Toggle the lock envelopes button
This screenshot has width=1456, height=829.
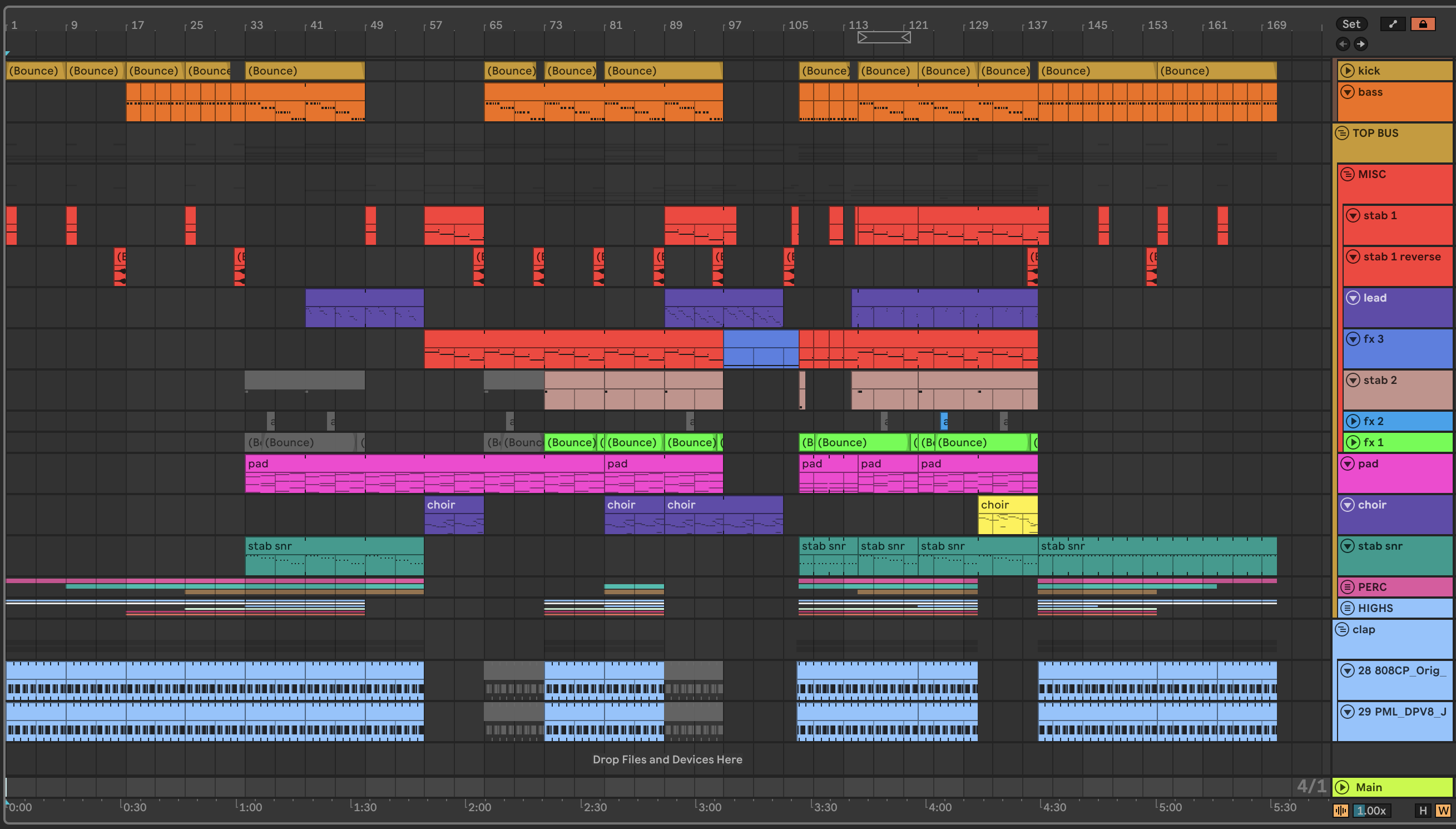click(1423, 24)
